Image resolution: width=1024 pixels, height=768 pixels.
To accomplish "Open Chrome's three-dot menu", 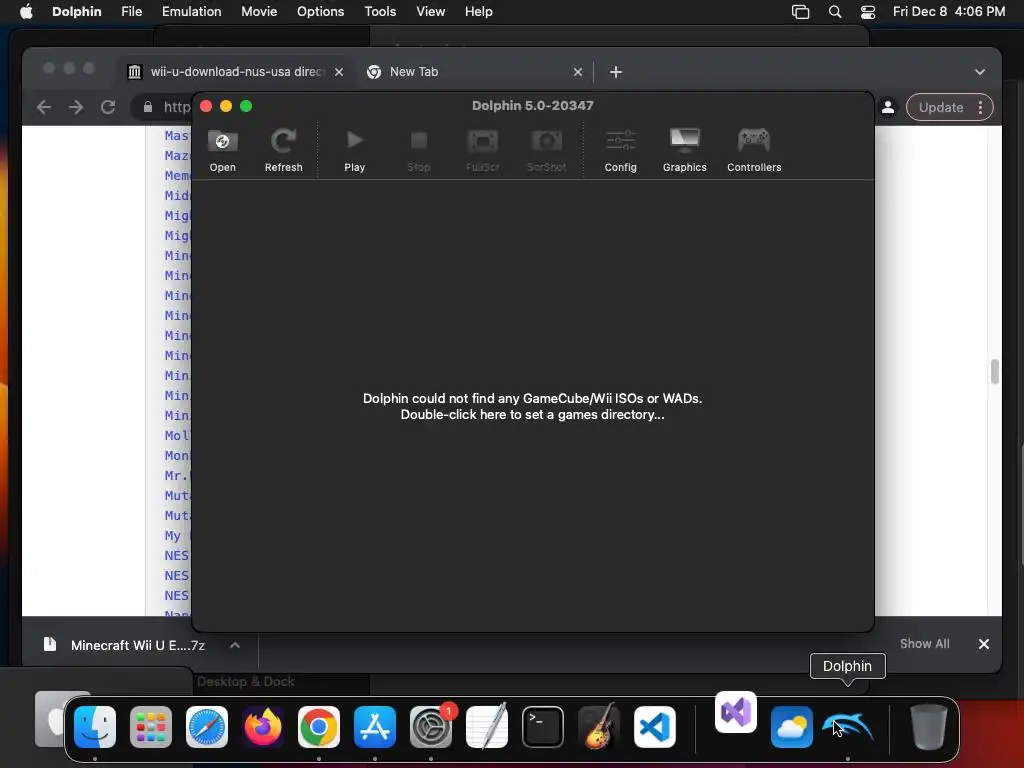I will 980,107.
